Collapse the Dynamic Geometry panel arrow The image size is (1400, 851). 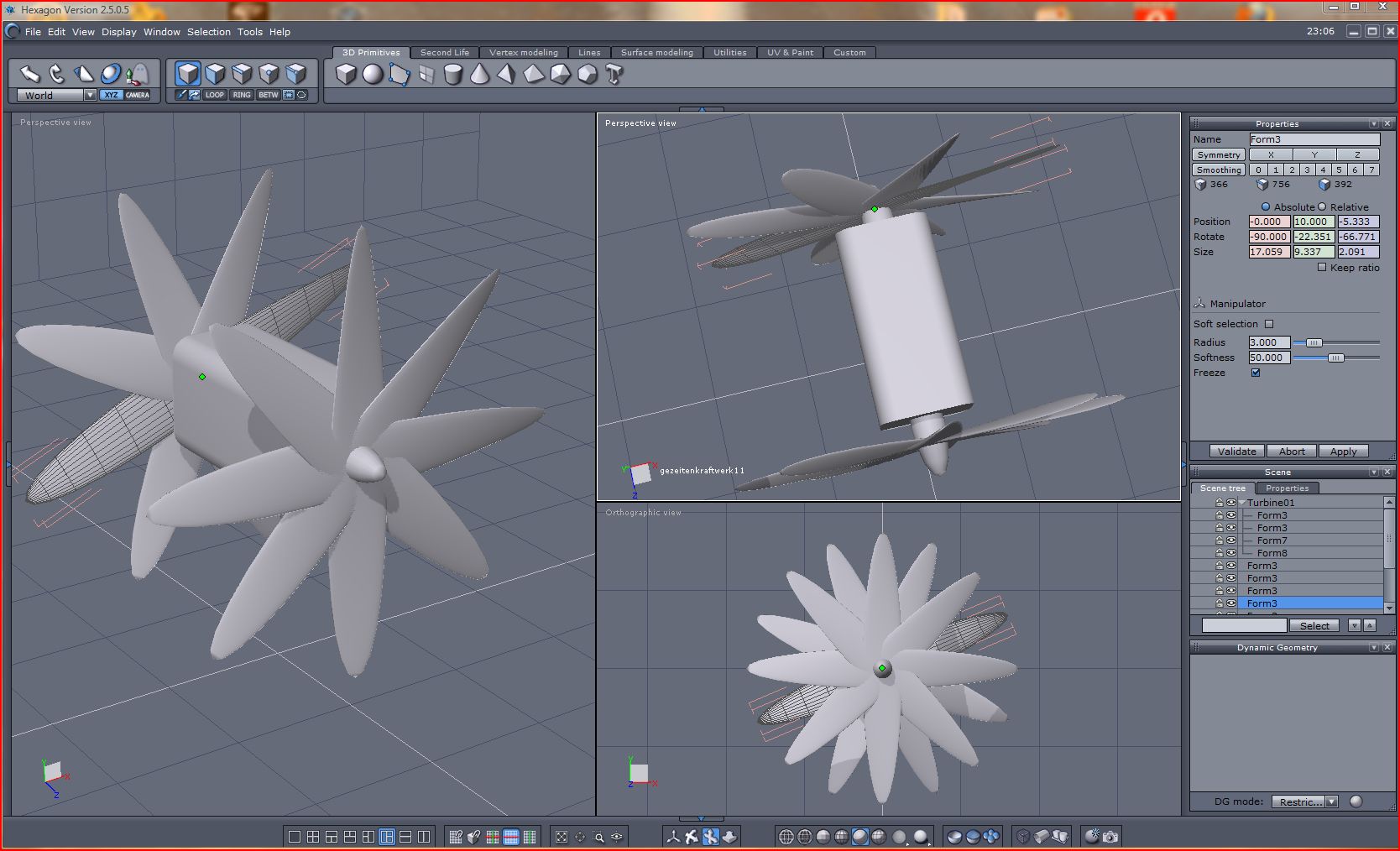click(1374, 648)
